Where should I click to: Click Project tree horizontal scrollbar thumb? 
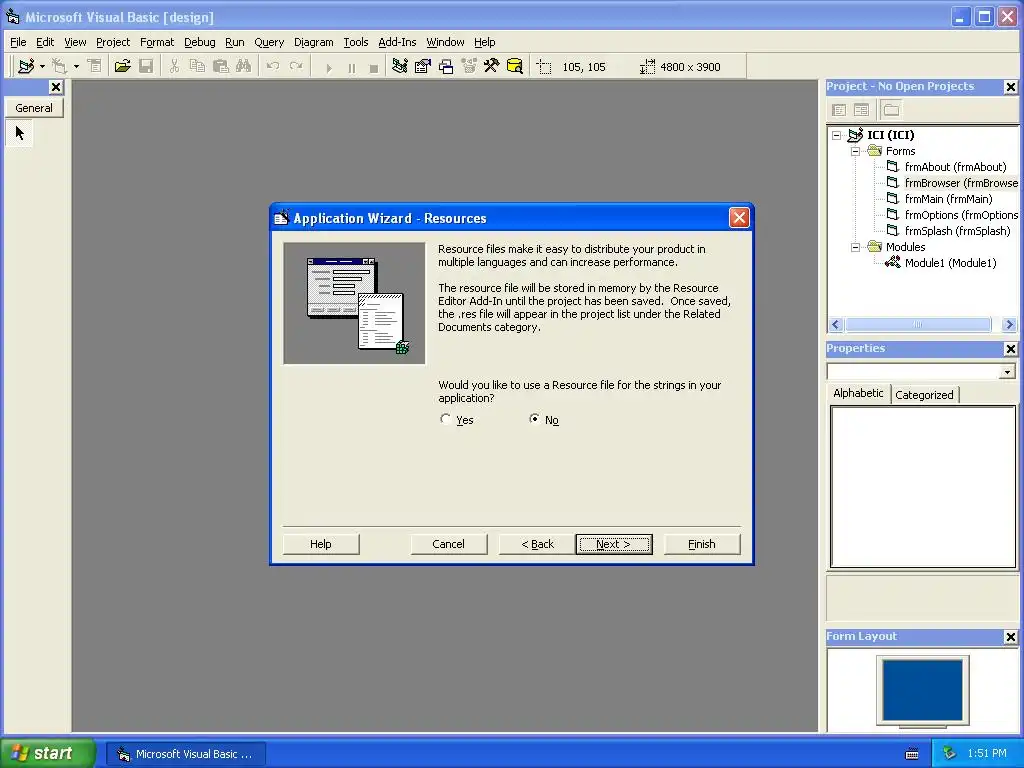point(918,324)
